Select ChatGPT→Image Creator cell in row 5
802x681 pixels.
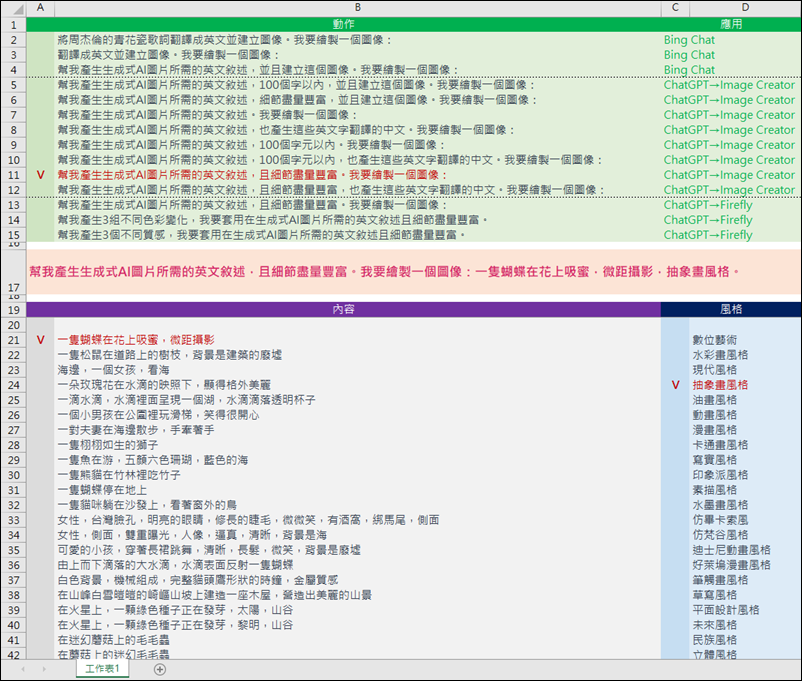coord(731,85)
